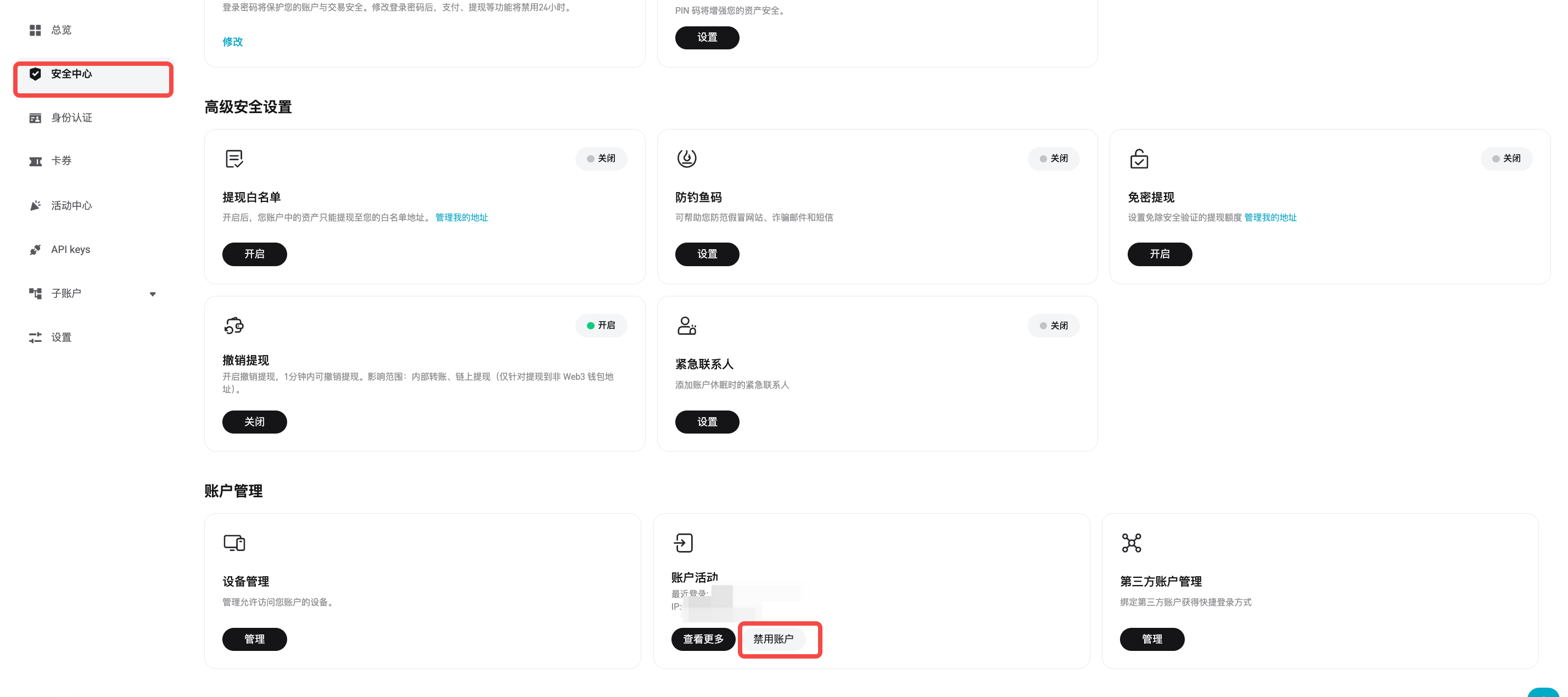Click 禁用账户 to disable the account
The image size is (1568, 697).
(779, 639)
